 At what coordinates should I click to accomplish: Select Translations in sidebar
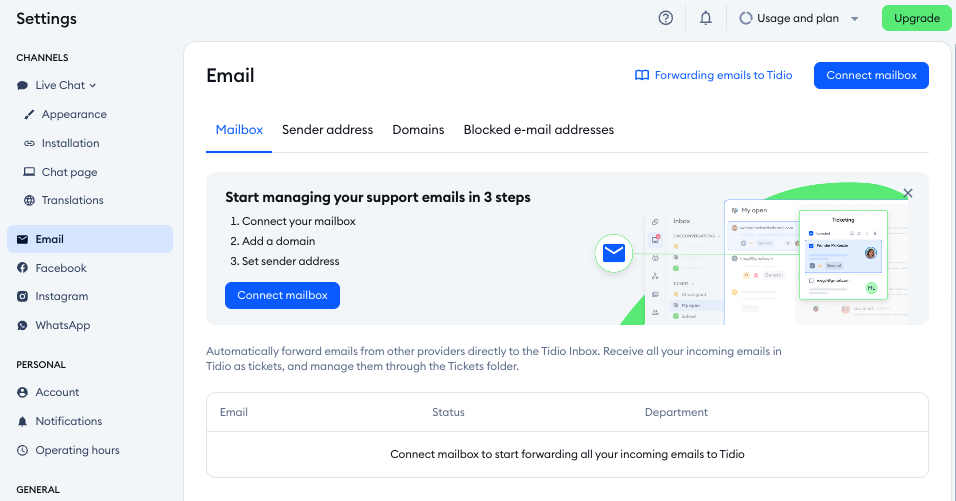(72, 200)
